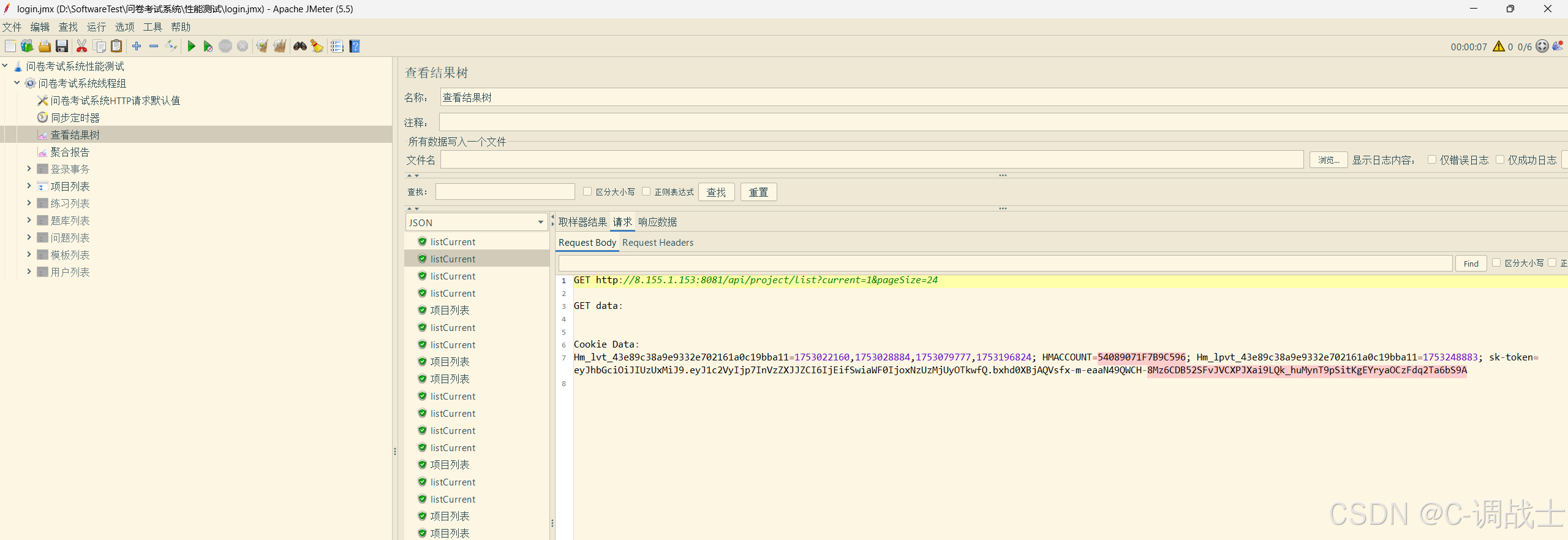Click the 名称 input field
Image resolution: width=1568 pixels, height=540 pixels.
coord(1003,97)
